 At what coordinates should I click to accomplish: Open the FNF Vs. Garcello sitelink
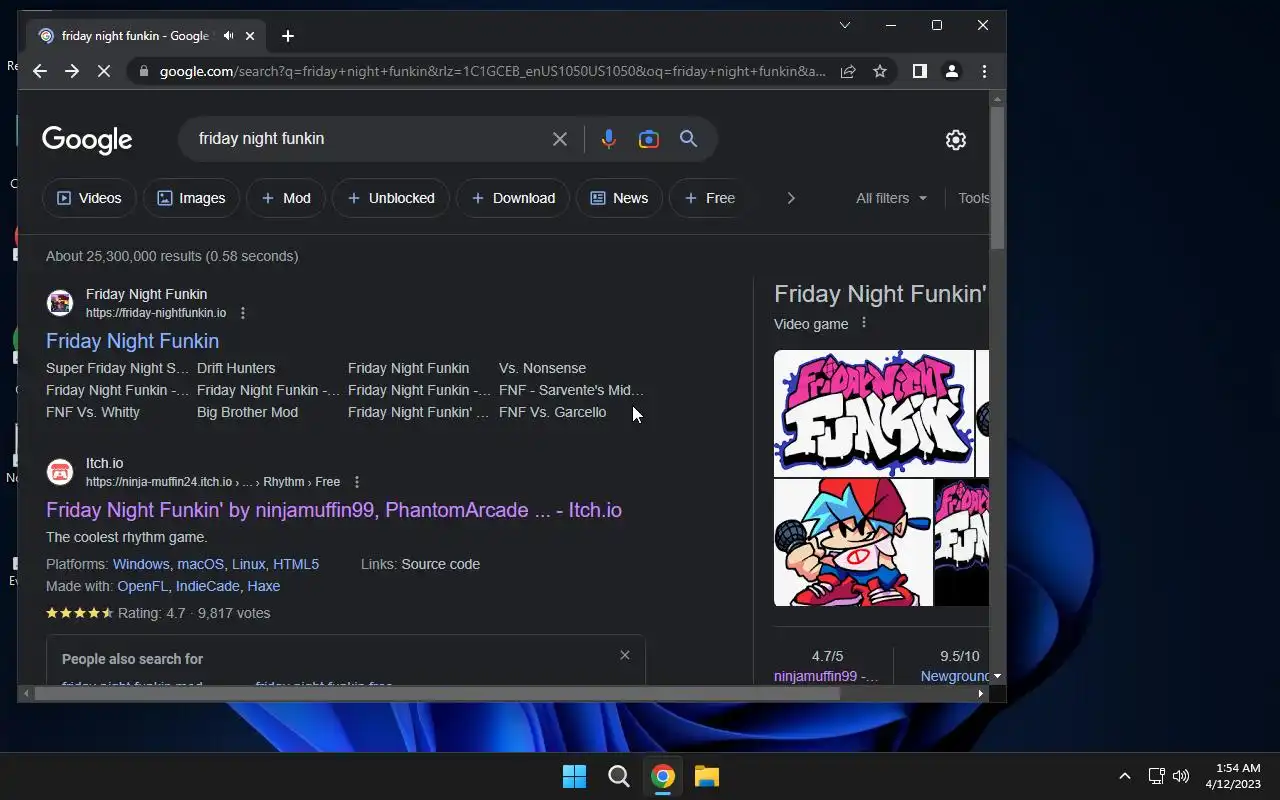click(x=552, y=412)
